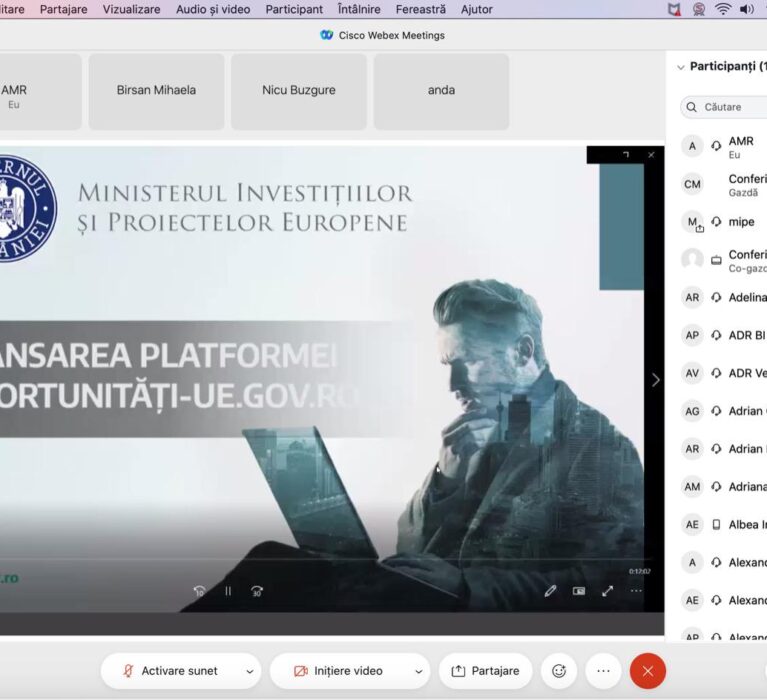Click the annotate pencil icon
Image resolution: width=767 pixels, height=700 pixels.
550,591
